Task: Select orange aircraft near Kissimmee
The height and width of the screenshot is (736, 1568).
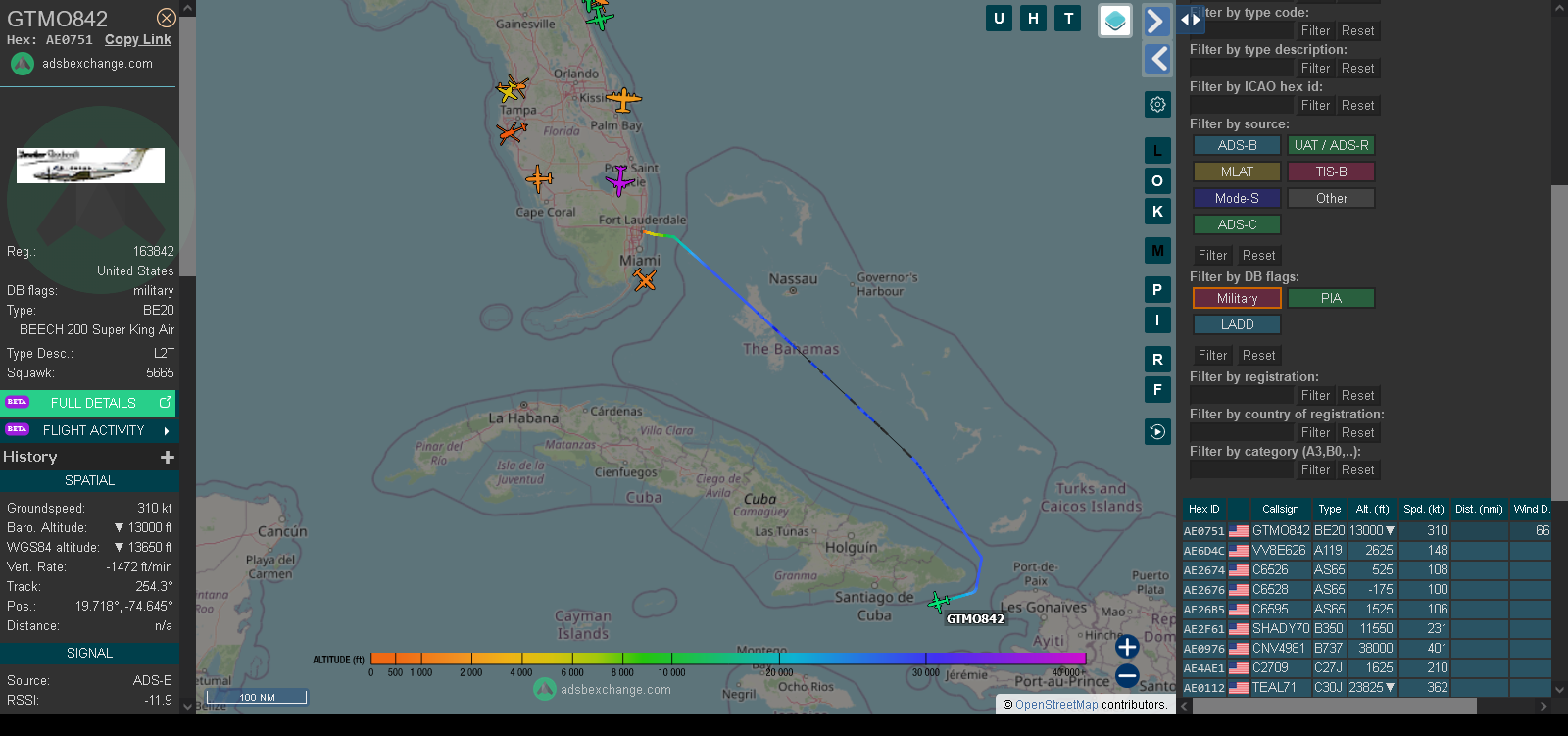Action: (623, 99)
